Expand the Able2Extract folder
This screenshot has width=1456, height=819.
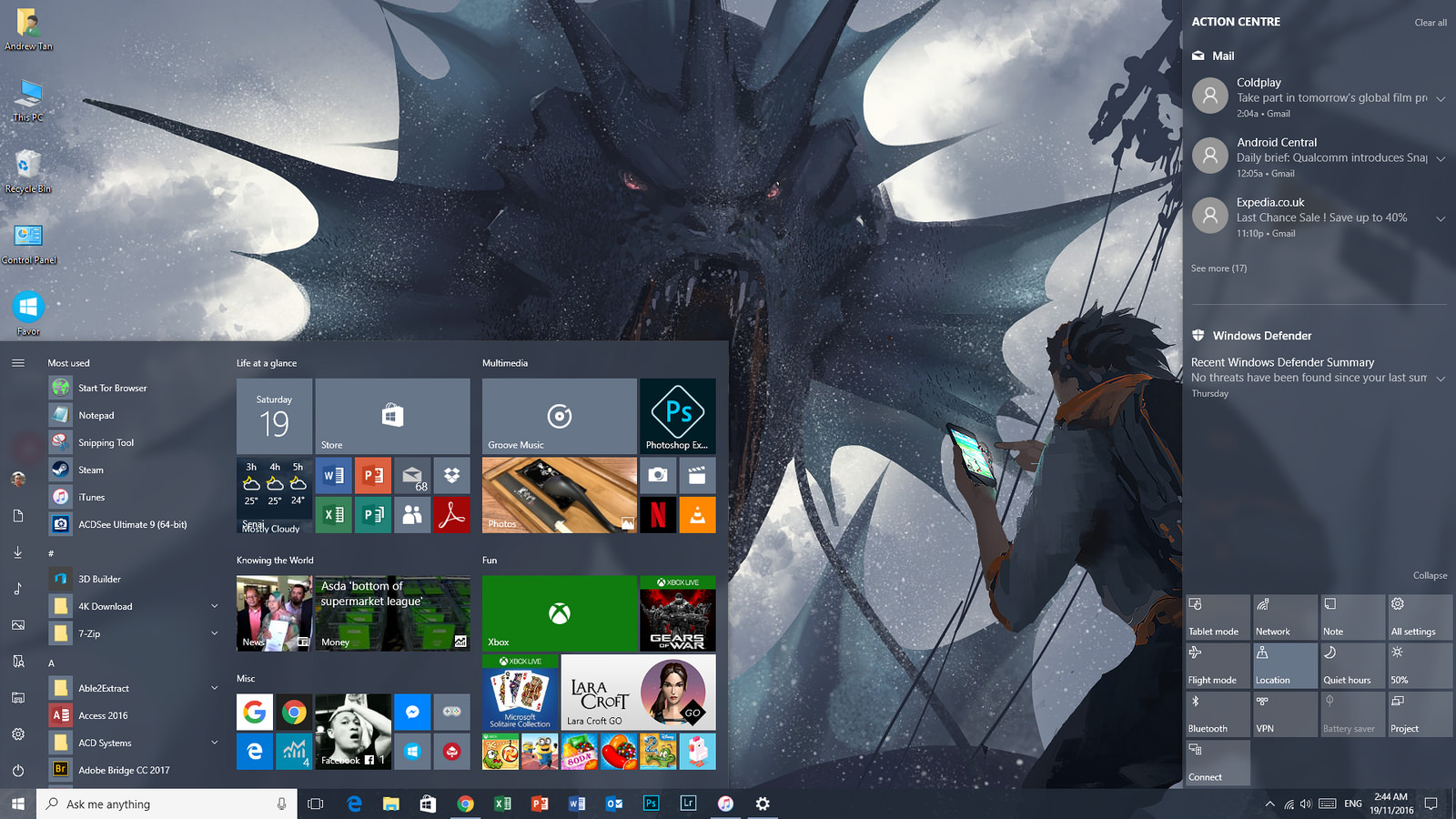pyautogui.click(x=215, y=688)
